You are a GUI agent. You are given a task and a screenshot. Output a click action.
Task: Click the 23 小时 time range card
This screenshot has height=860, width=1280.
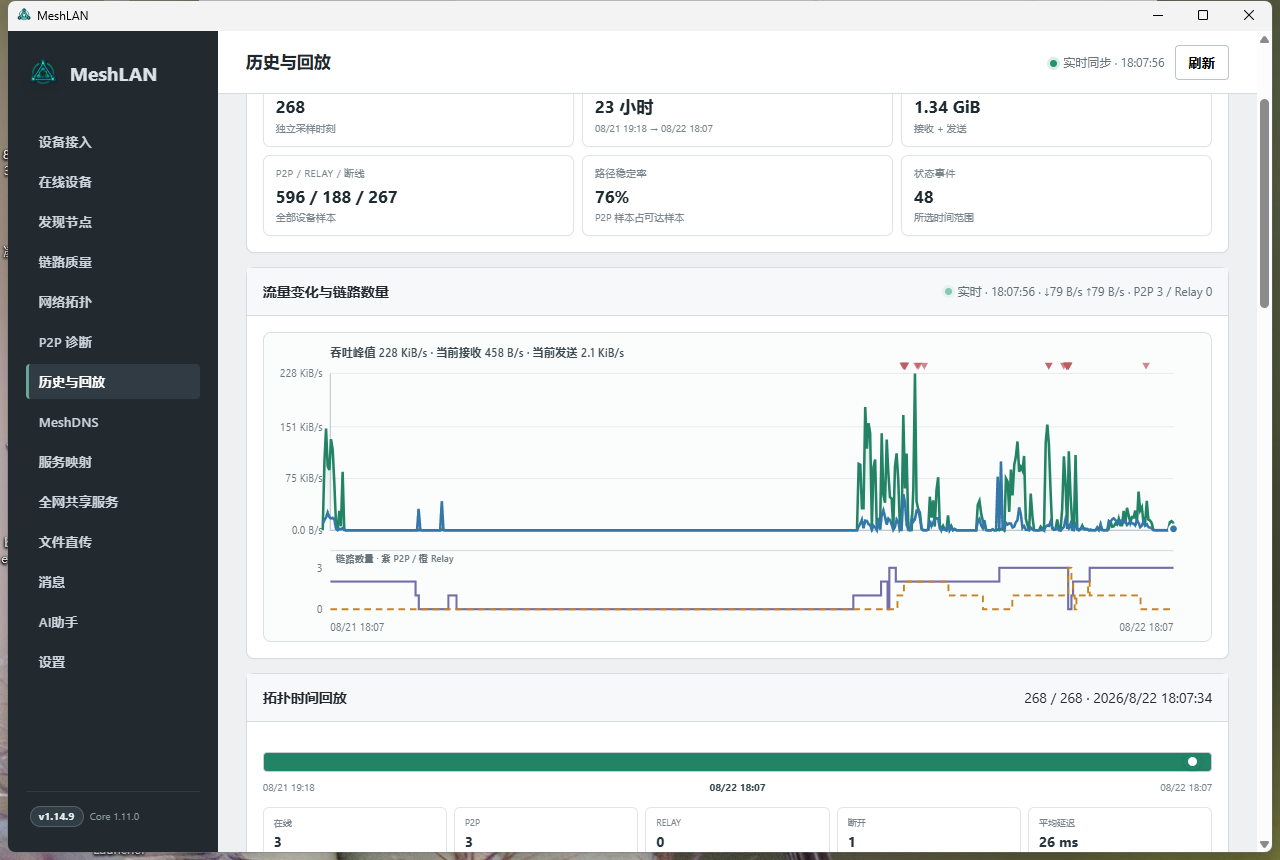737,120
